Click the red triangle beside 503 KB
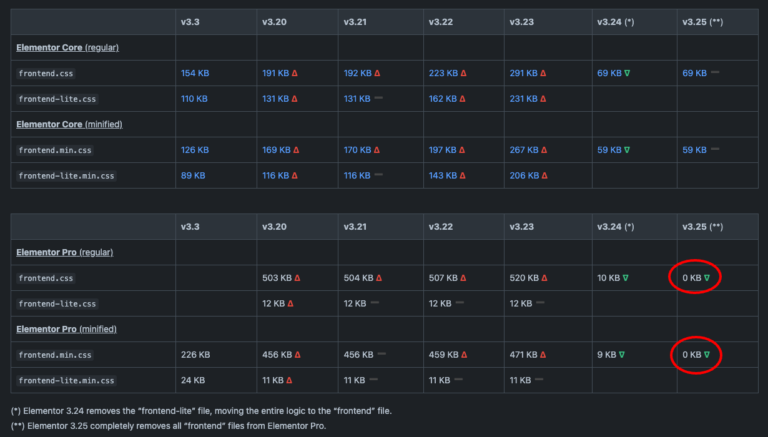The image size is (768, 437). pyautogui.click(x=296, y=277)
